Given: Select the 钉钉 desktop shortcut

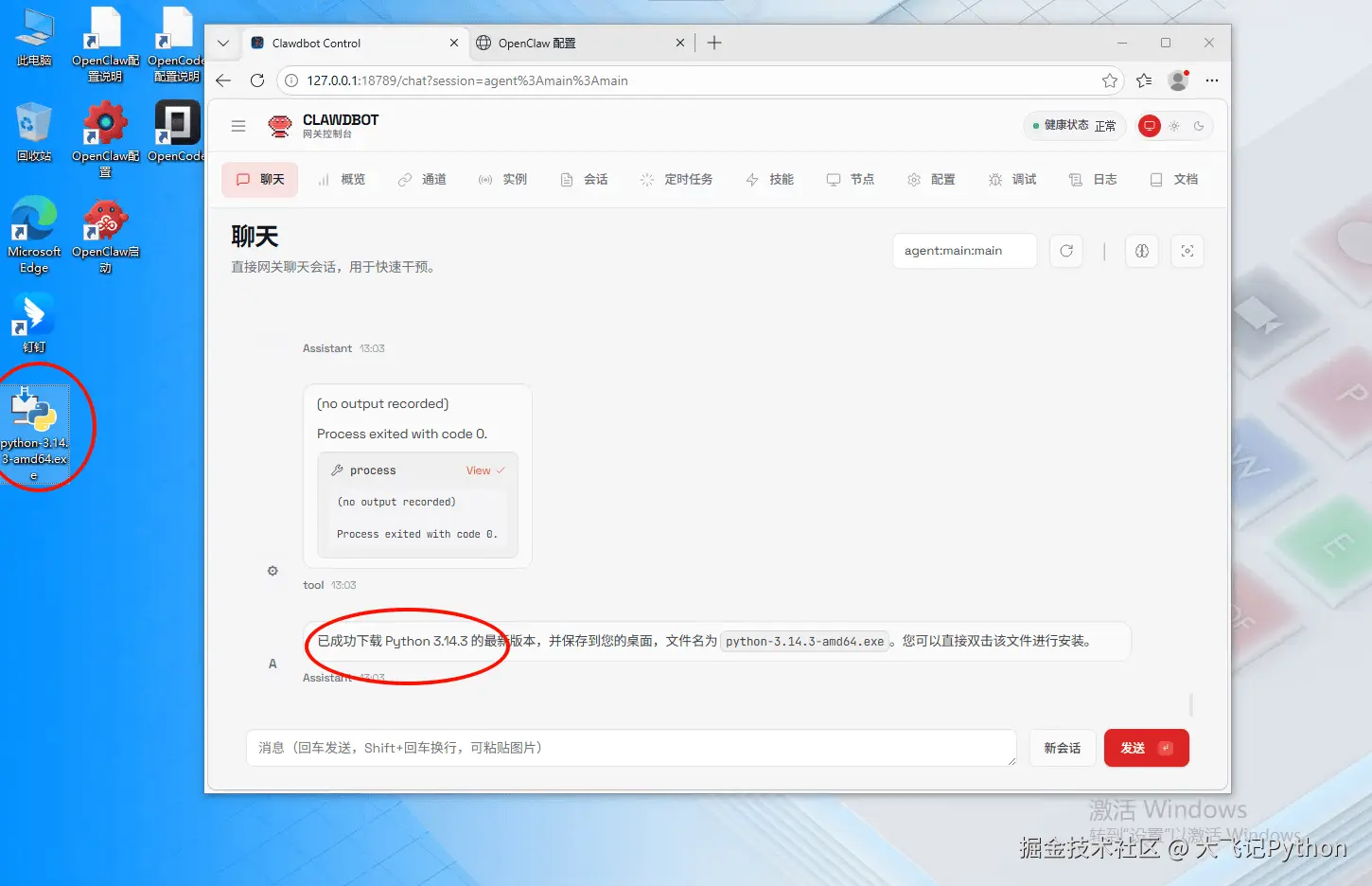Looking at the screenshot, I should click(x=34, y=324).
